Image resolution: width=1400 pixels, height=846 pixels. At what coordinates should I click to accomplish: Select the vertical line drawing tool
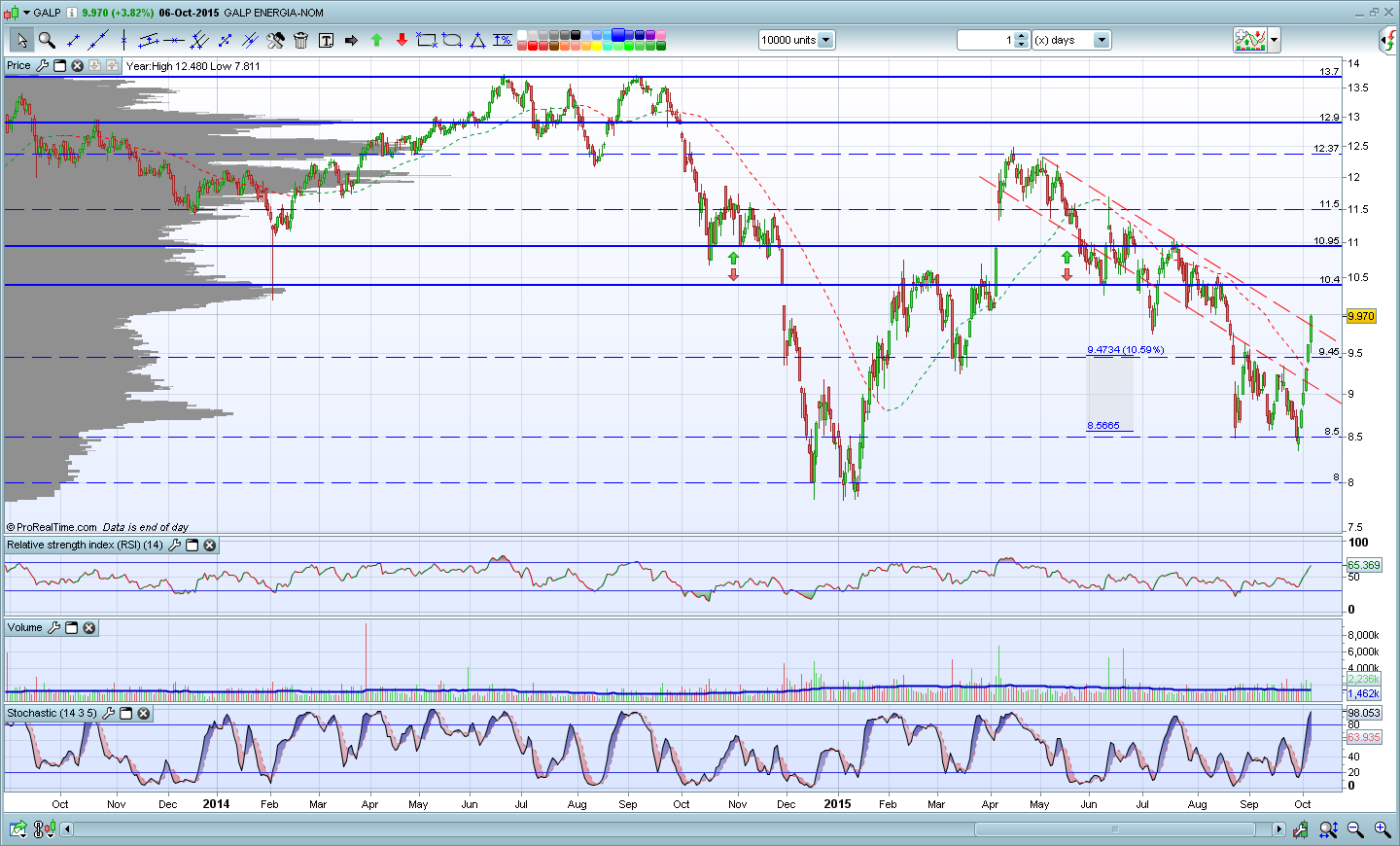coord(123,40)
